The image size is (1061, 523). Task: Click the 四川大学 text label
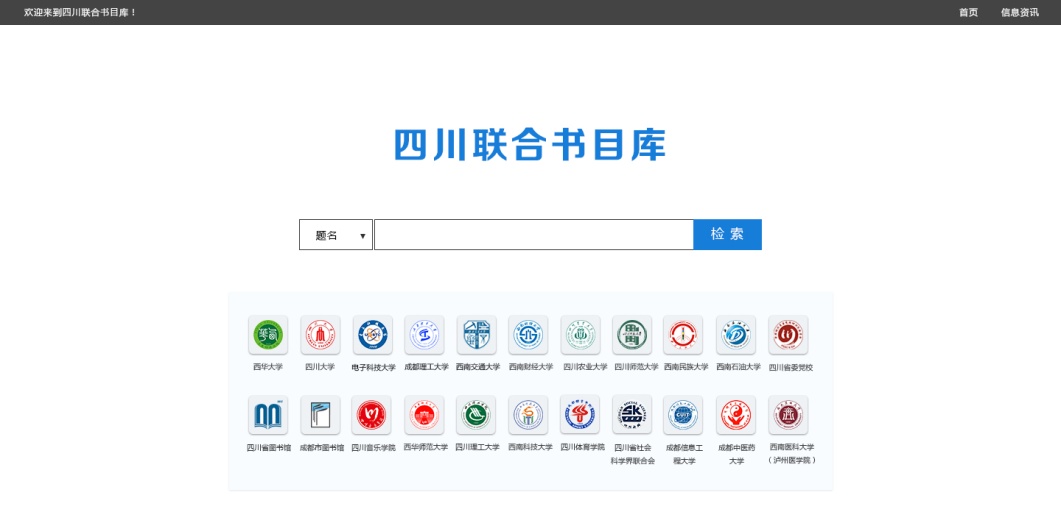click(x=320, y=367)
